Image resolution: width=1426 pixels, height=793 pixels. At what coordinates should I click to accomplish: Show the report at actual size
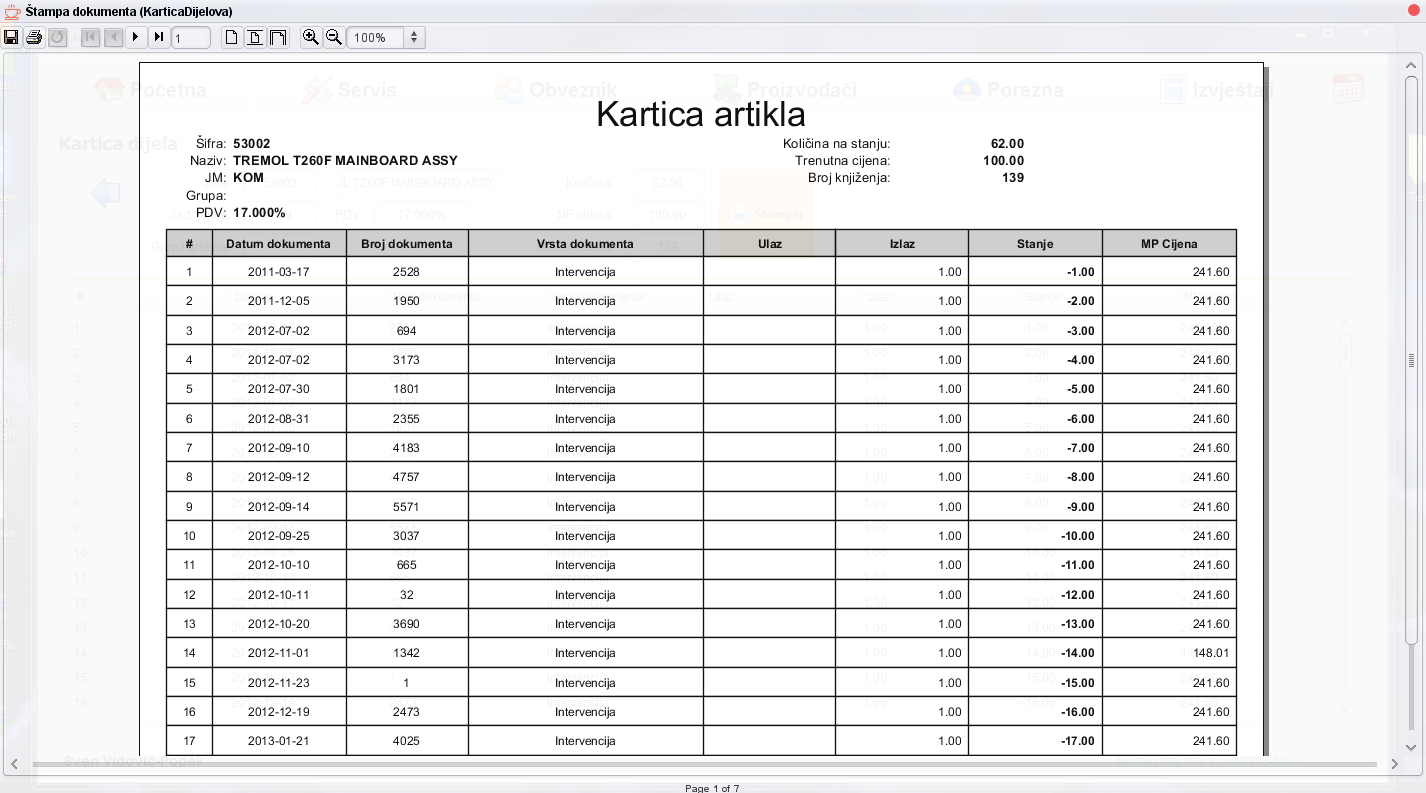(232, 37)
